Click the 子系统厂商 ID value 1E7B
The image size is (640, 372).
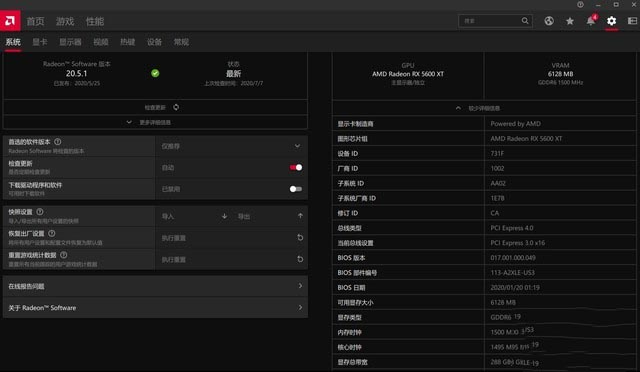coord(497,198)
